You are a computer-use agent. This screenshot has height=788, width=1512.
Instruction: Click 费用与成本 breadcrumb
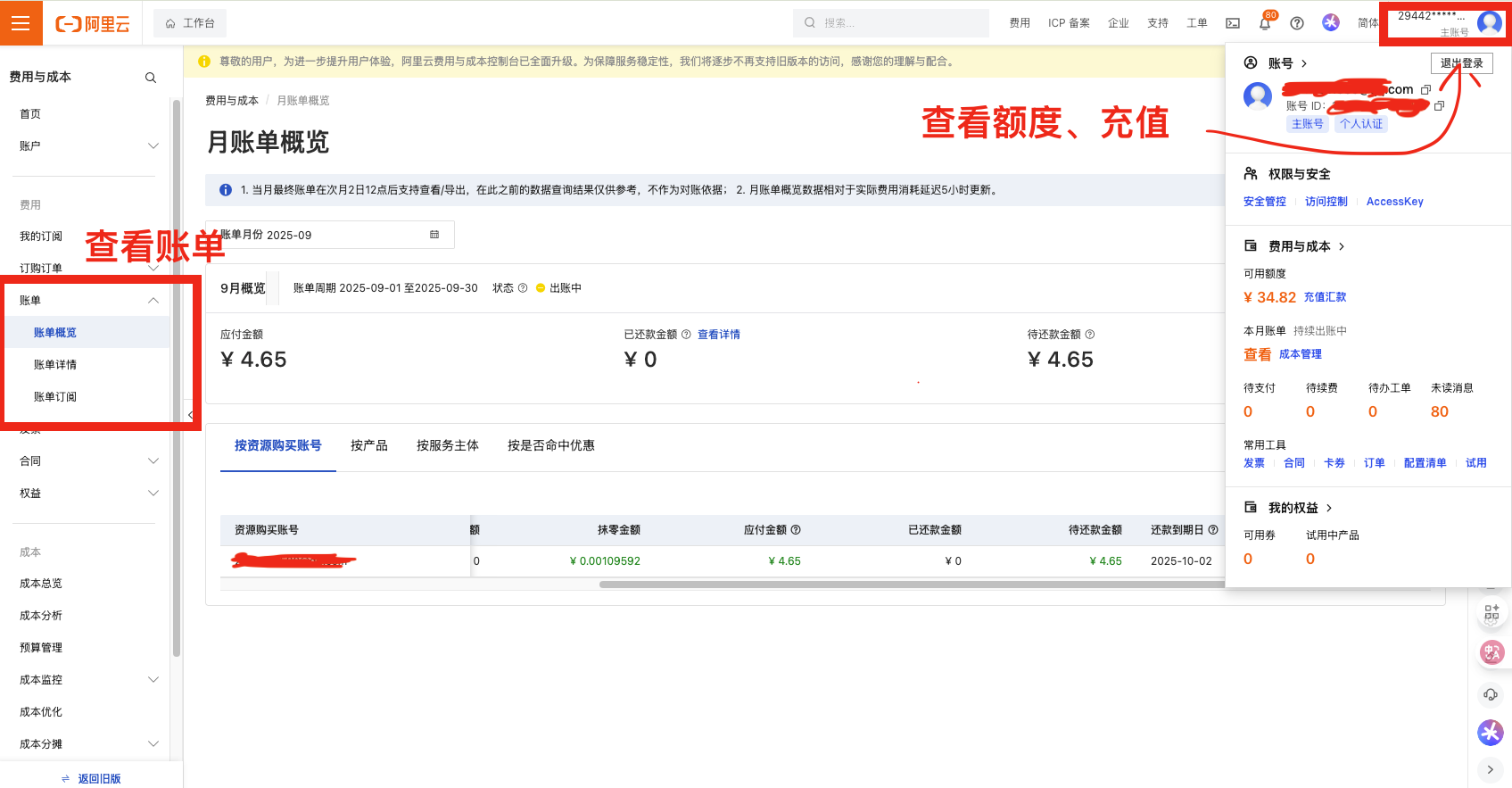point(232,101)
